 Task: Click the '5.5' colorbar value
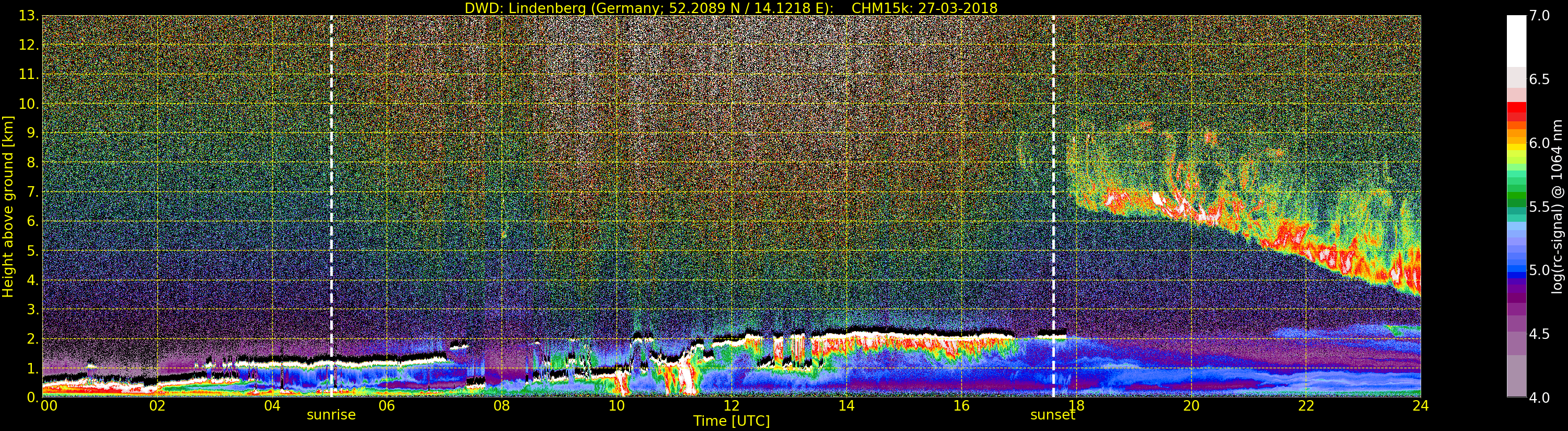tap(1539, 207)
